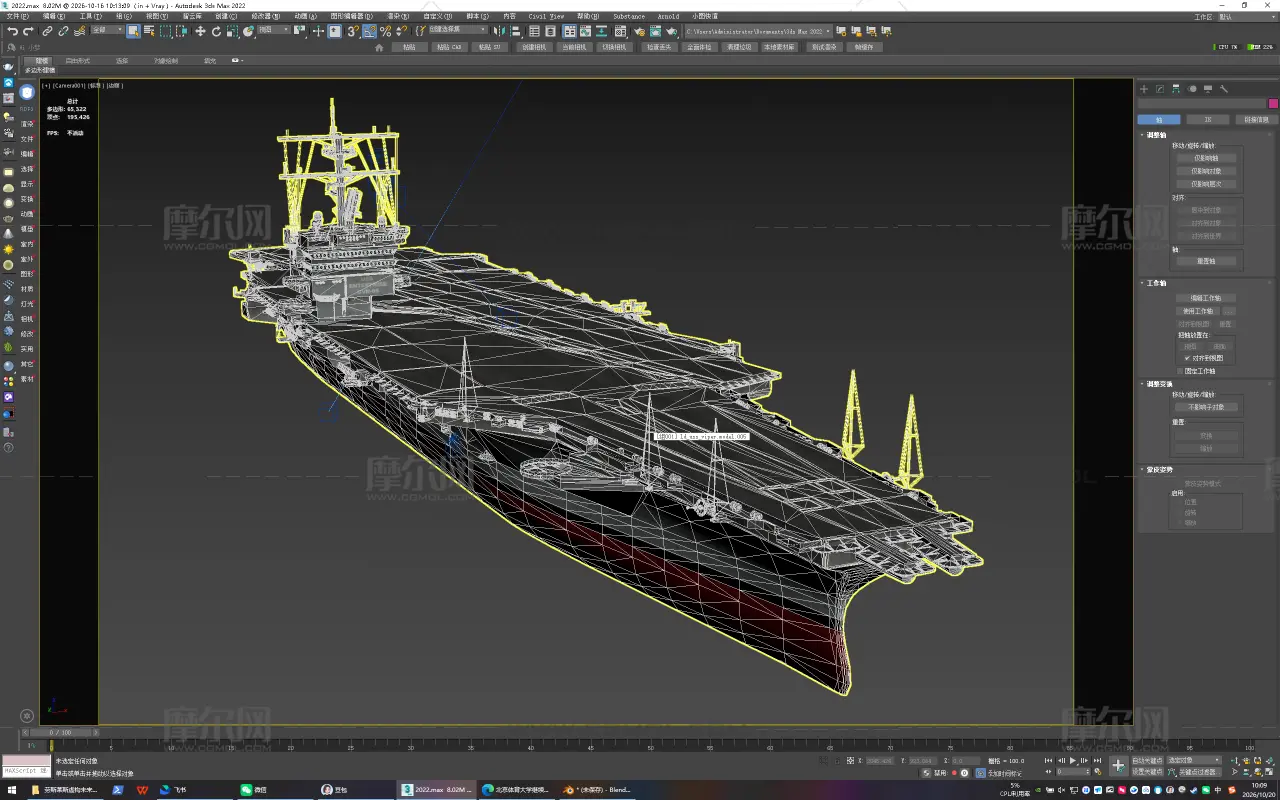The image size is (1280, 800).
Task: Open the Hierarchy tab in command panel
Action: point(1176,89)
